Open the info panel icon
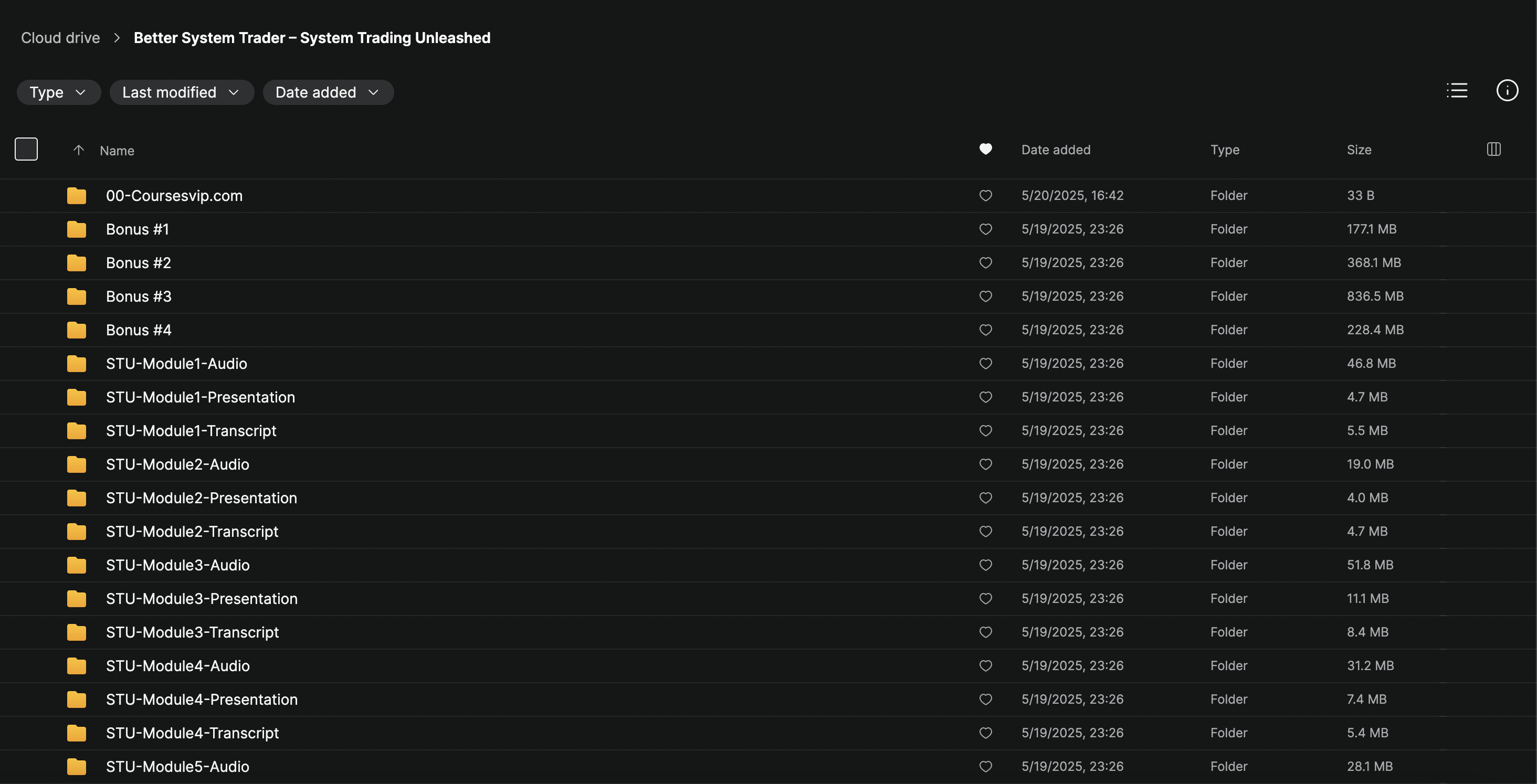 coord(1507,91)
